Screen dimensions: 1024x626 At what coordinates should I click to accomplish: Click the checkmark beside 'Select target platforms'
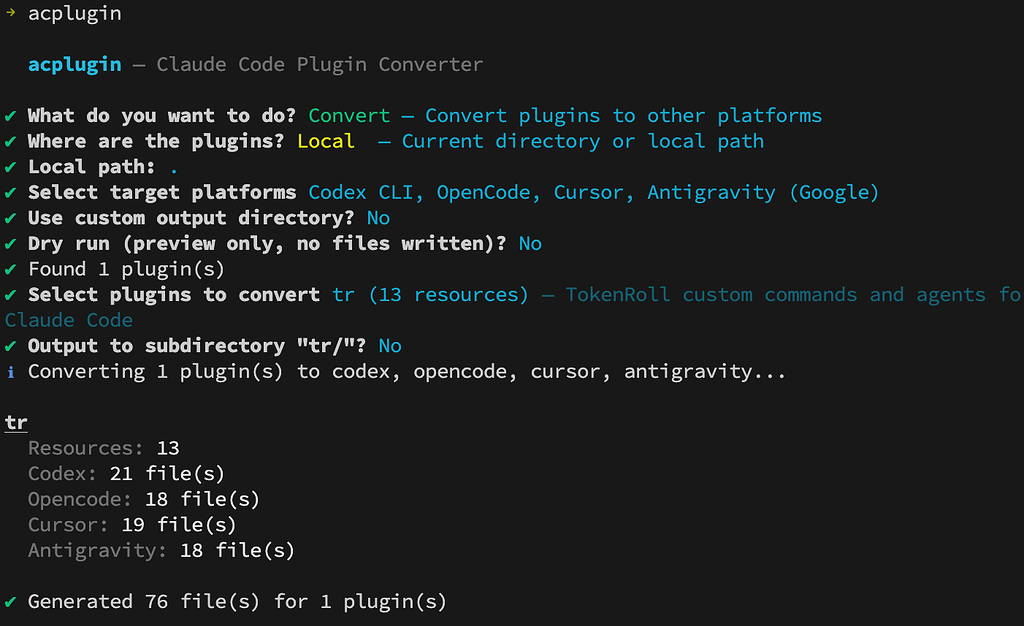(10, 193)
